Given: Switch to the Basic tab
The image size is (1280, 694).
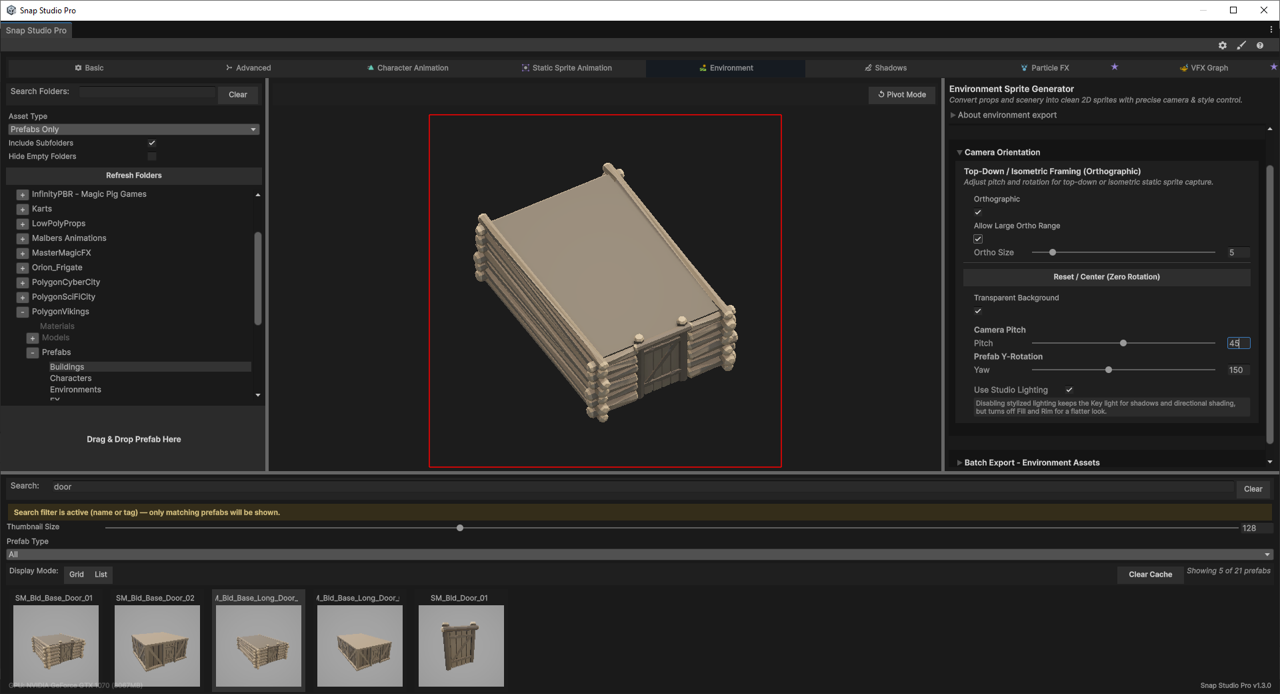Looking at the screenshot, I should click(88, 68).
